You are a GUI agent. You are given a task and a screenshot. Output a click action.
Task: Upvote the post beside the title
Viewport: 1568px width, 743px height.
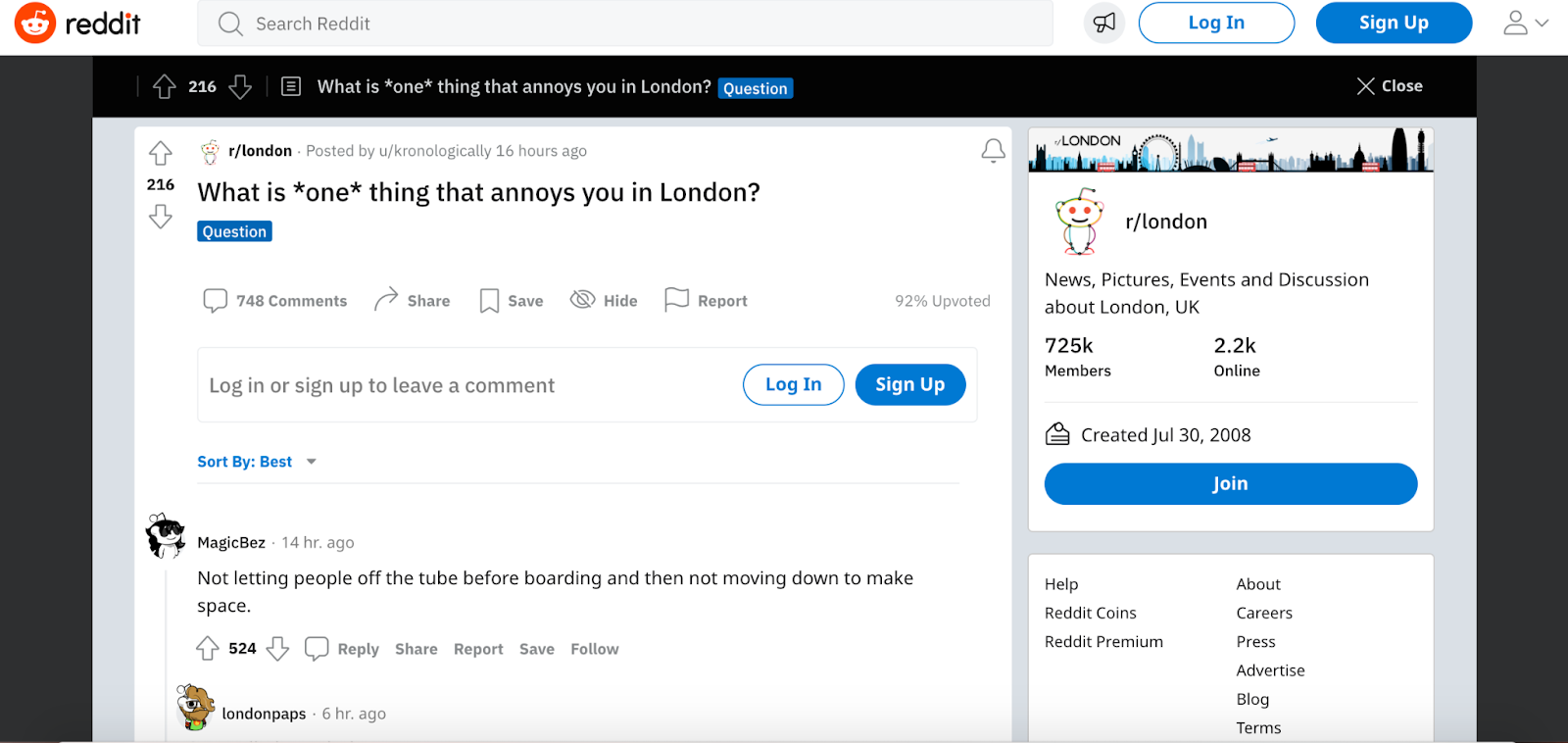161,153
